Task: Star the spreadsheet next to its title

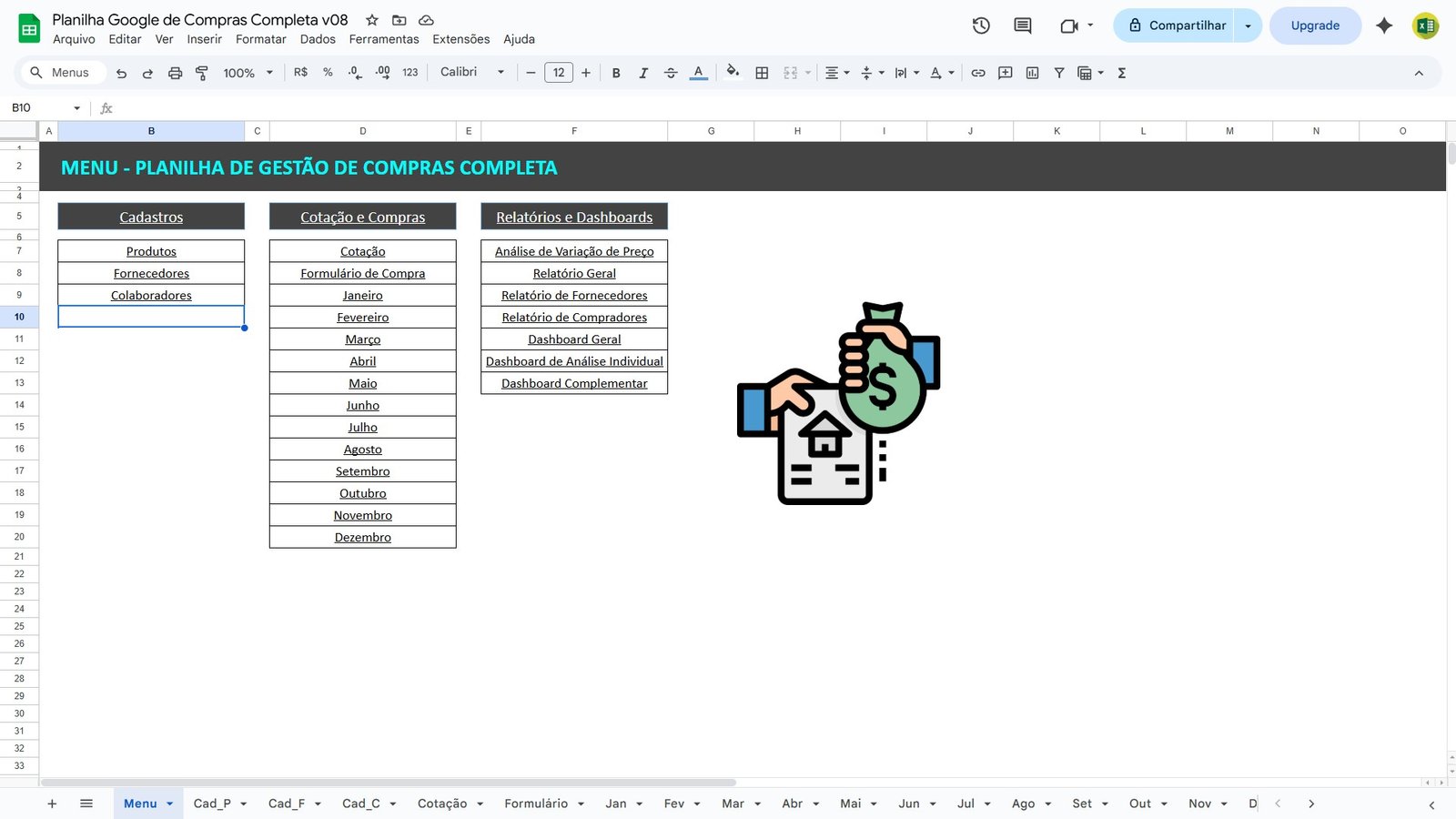Action: coord(370,18)
